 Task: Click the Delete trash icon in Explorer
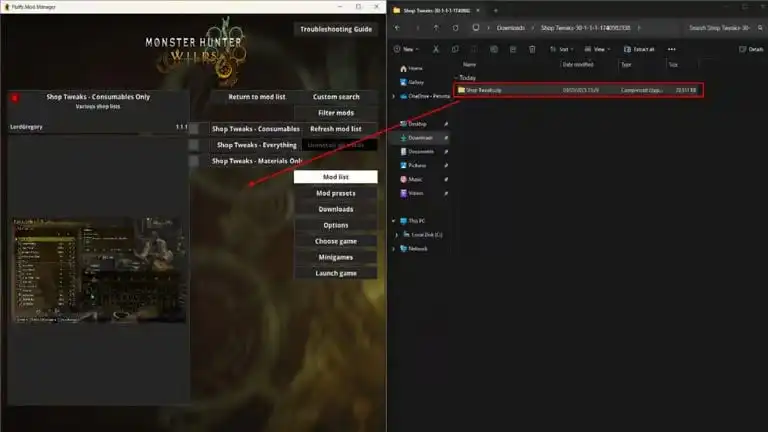coord(532,49)
